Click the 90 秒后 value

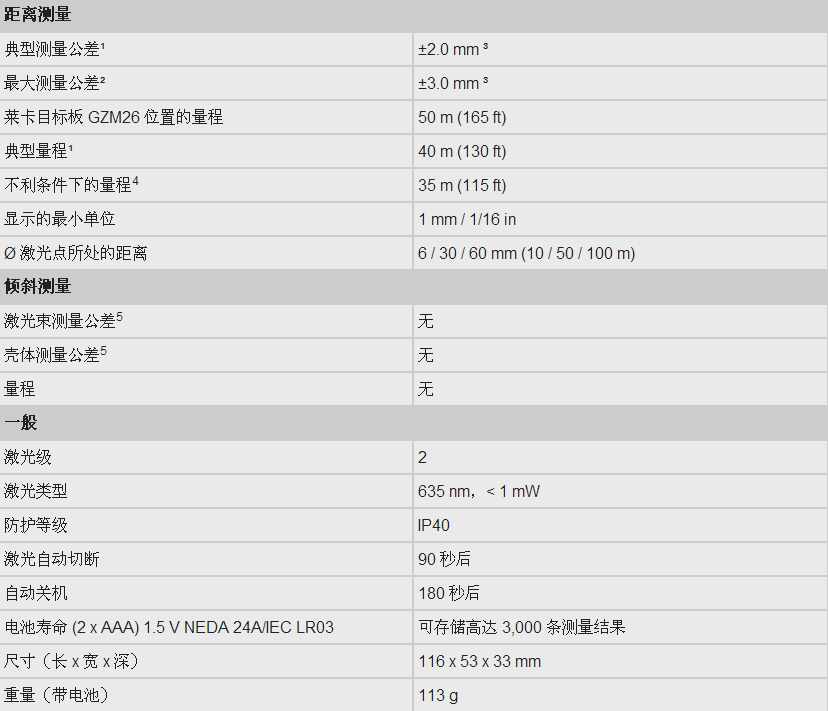pos(444,559)
